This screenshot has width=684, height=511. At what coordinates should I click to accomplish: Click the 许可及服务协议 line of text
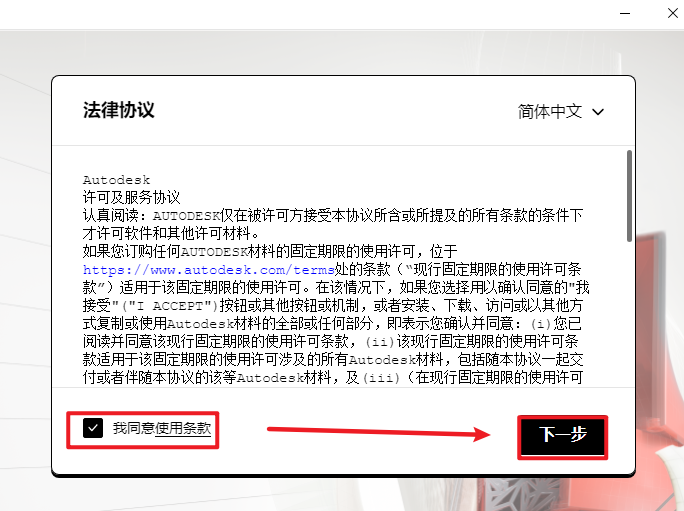(131, 197)
